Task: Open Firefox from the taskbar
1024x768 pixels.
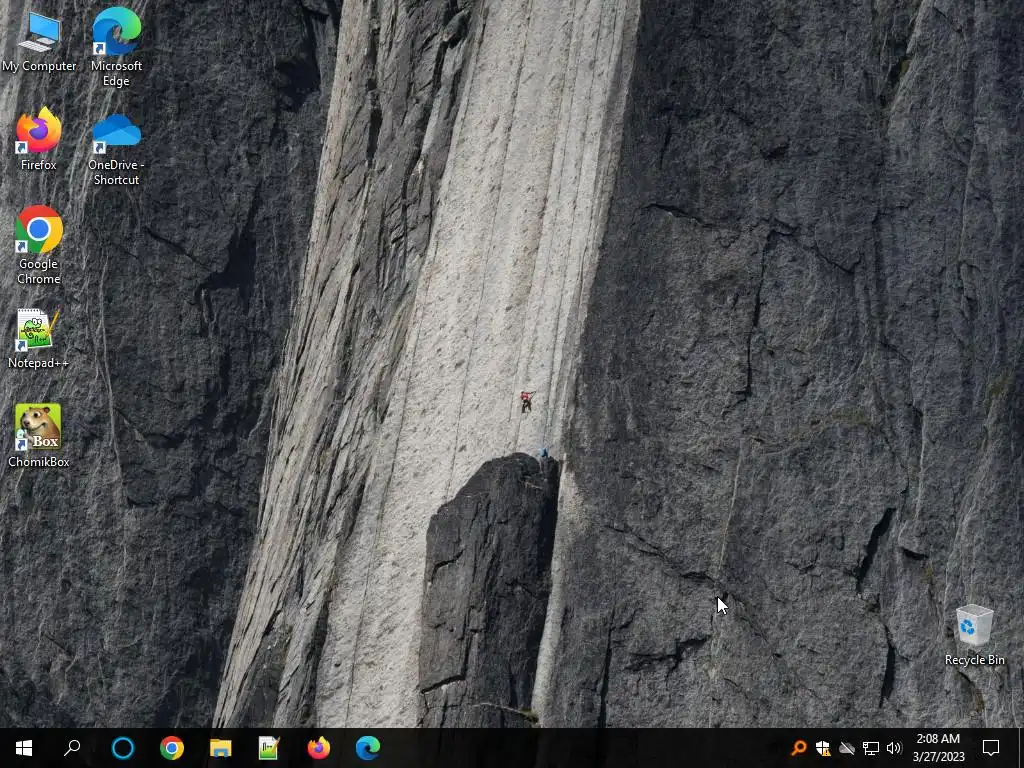Action: (319, 748)
